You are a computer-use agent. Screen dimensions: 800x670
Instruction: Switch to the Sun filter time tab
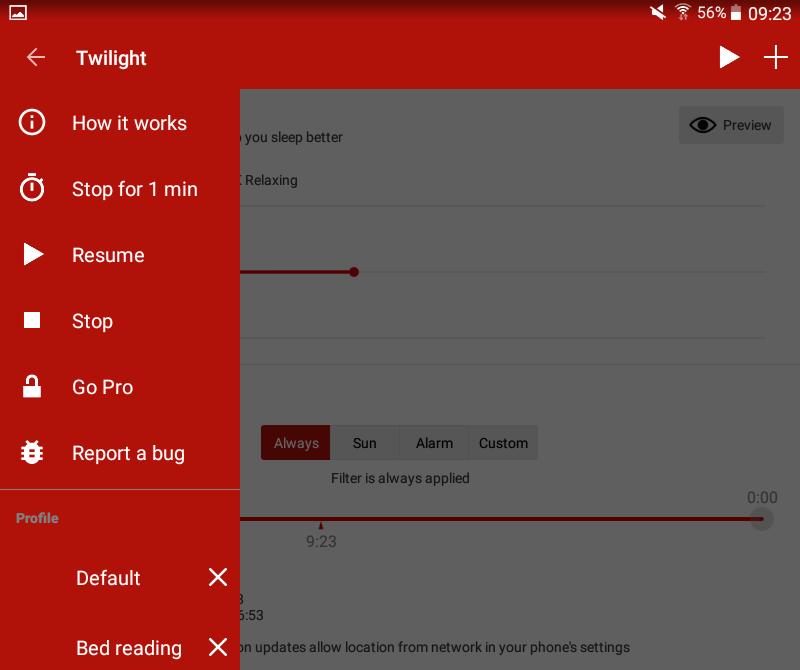pyautogui.click(x=365, y=443)
